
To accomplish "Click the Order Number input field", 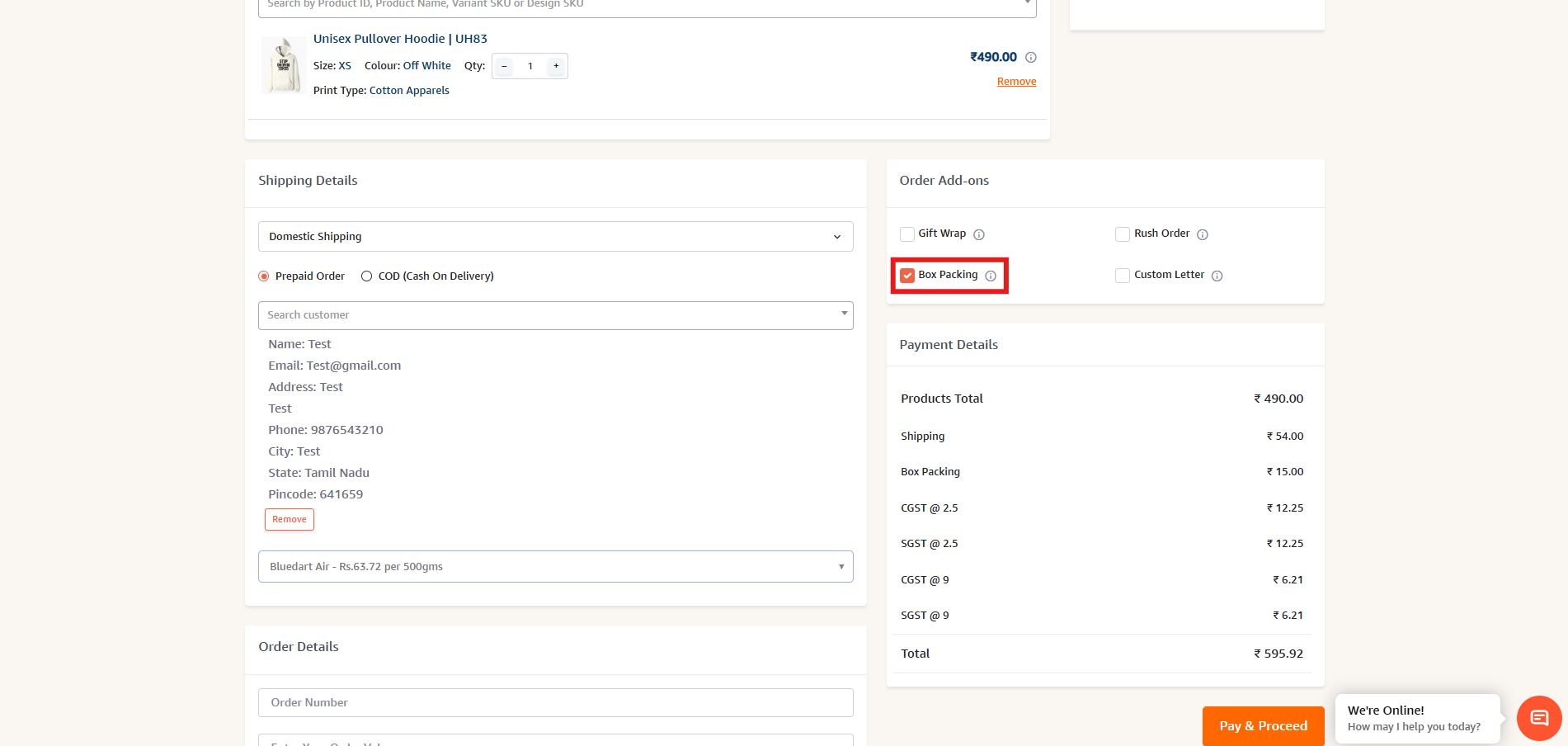I will click(x=555, y=703).
